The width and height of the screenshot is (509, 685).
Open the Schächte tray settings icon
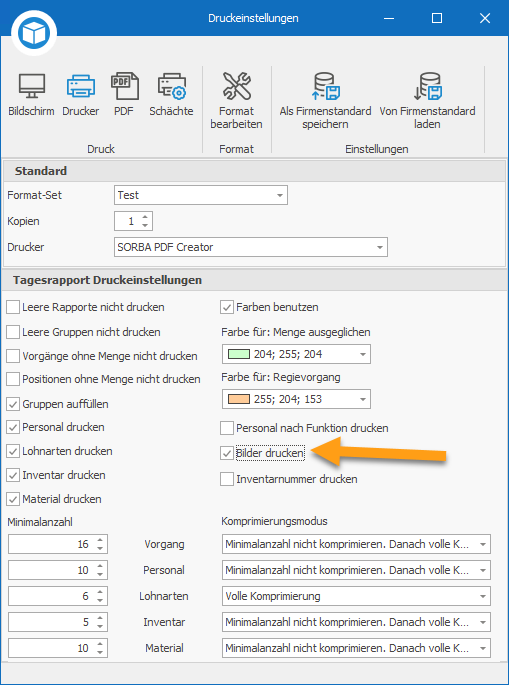tap(171, 86)
